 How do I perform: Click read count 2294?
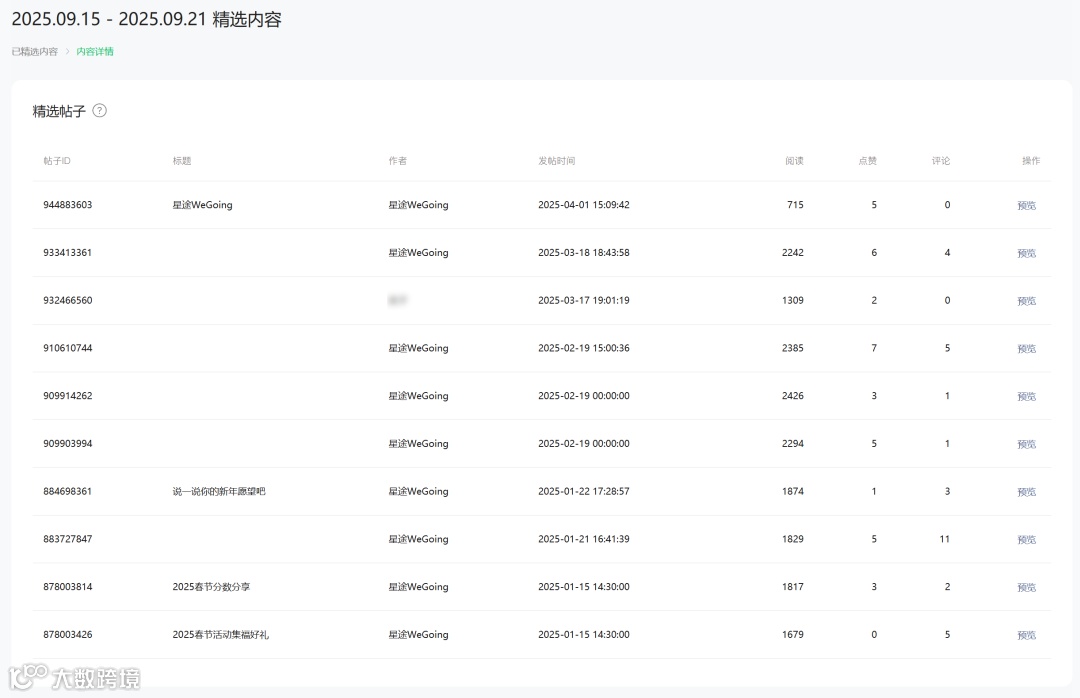(x=793, y=443)
